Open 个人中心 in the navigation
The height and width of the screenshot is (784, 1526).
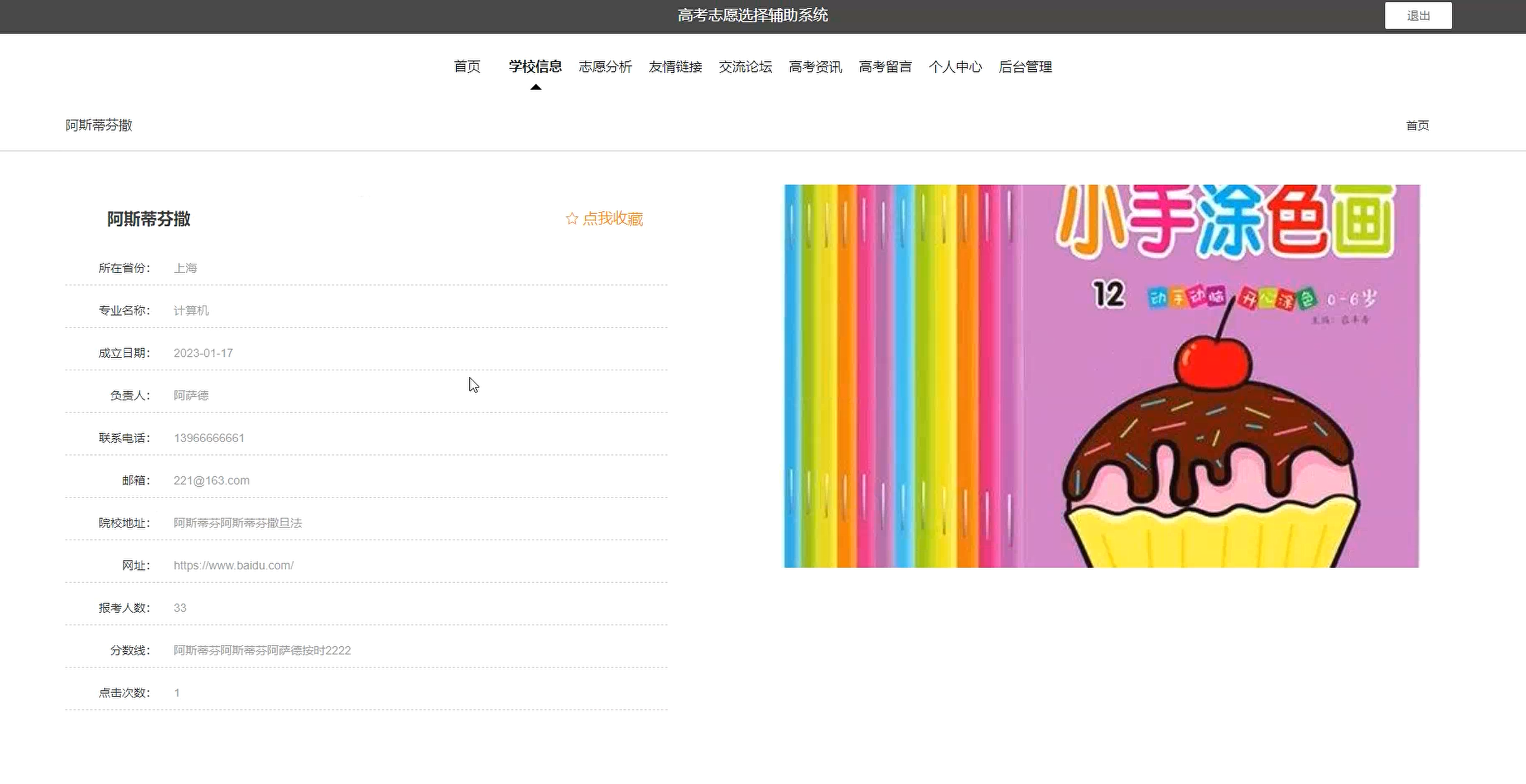955,66
